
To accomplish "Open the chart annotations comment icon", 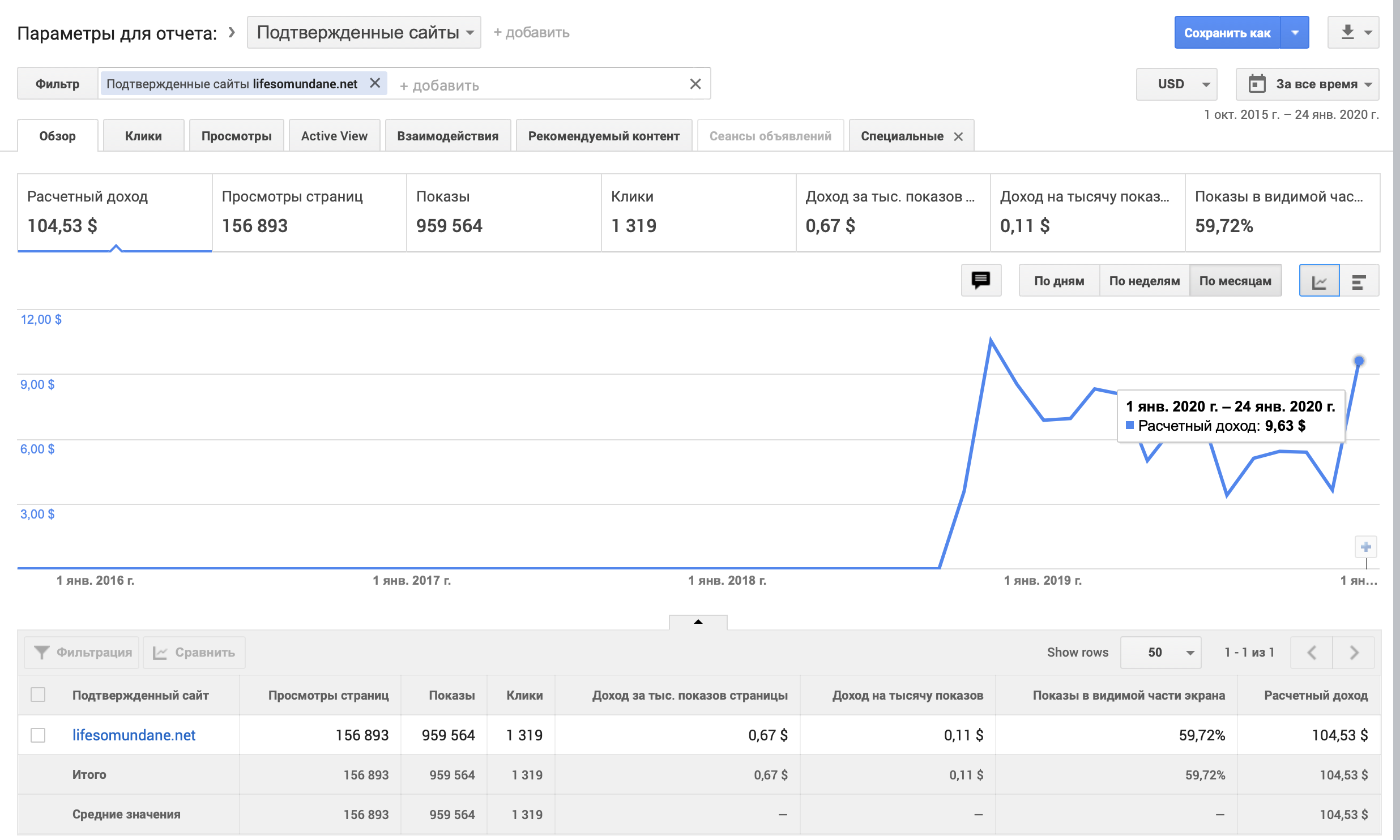I will click(980, 280).
